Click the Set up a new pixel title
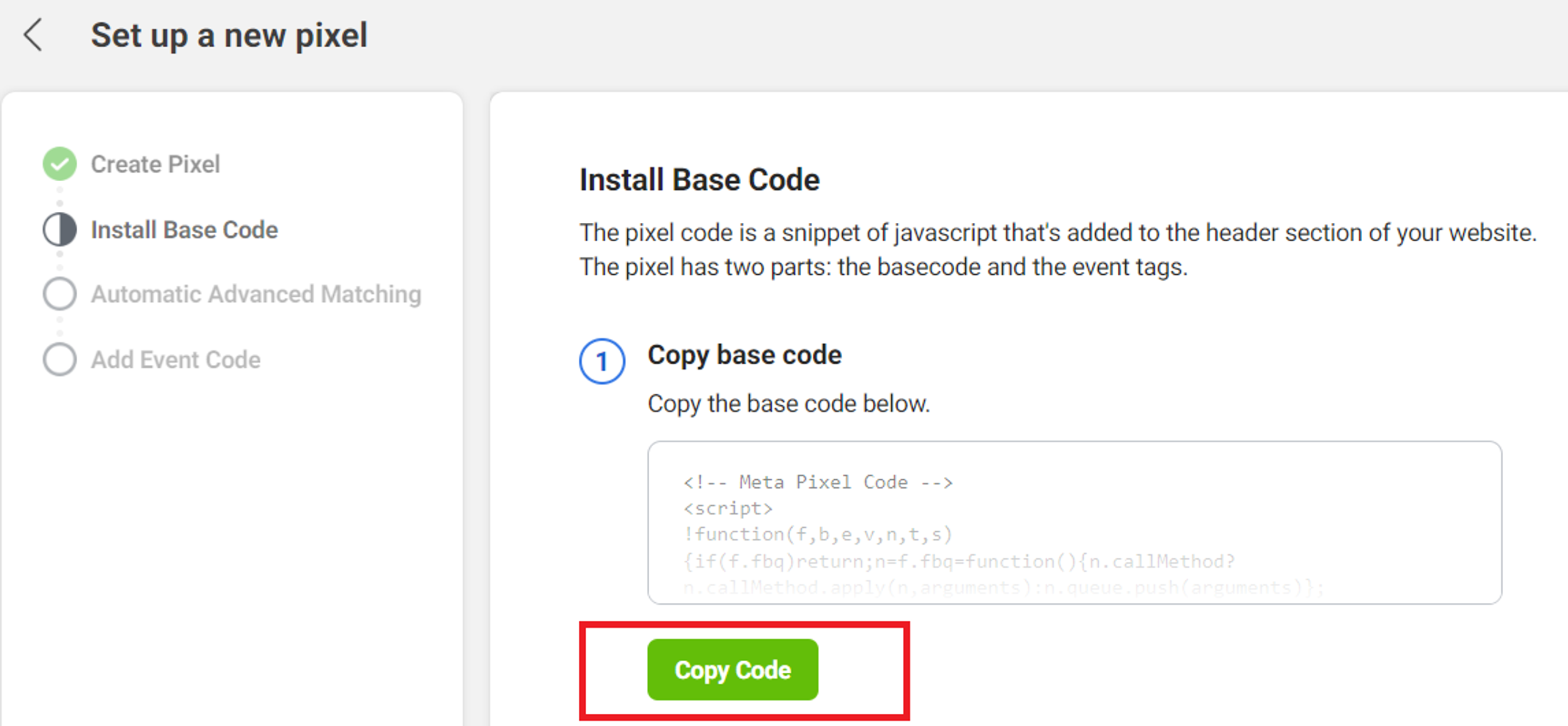 [x=229, y=36]
